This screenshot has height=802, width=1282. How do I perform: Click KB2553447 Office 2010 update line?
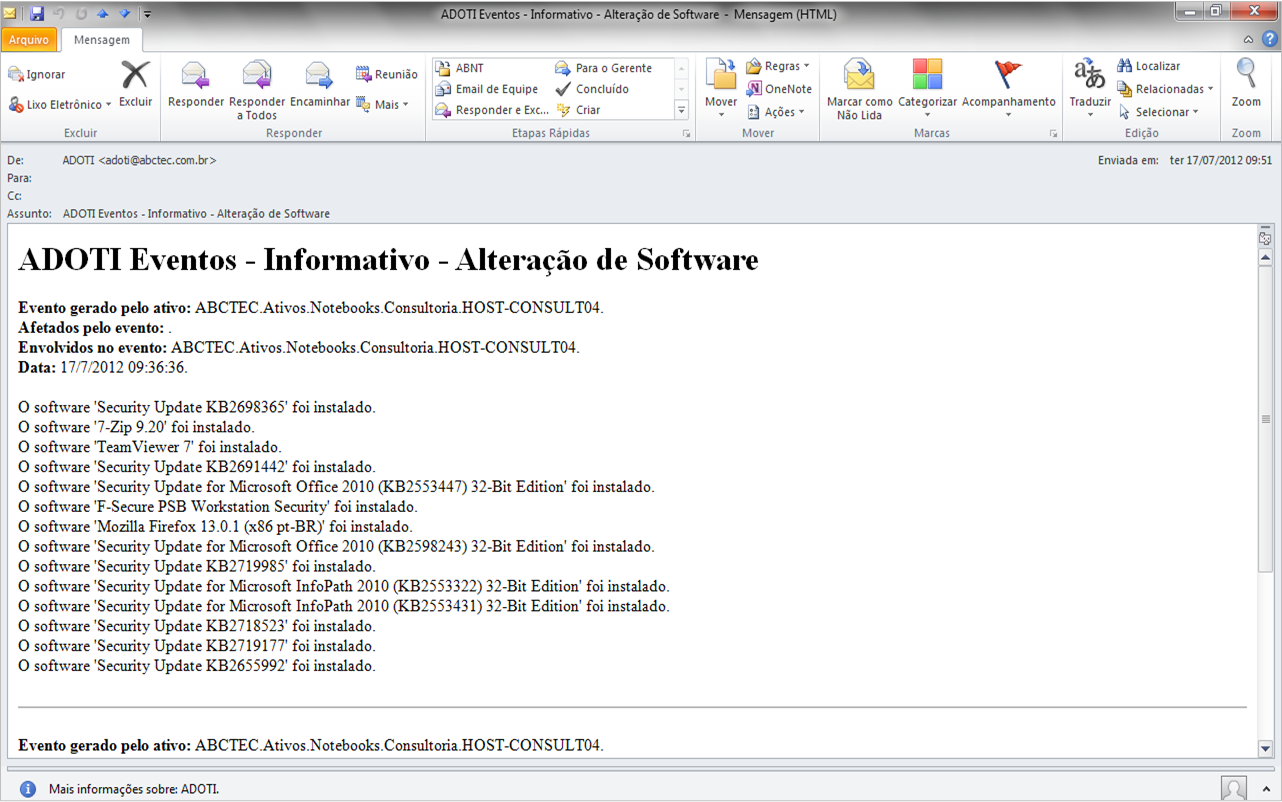click(x=337, y=487)
